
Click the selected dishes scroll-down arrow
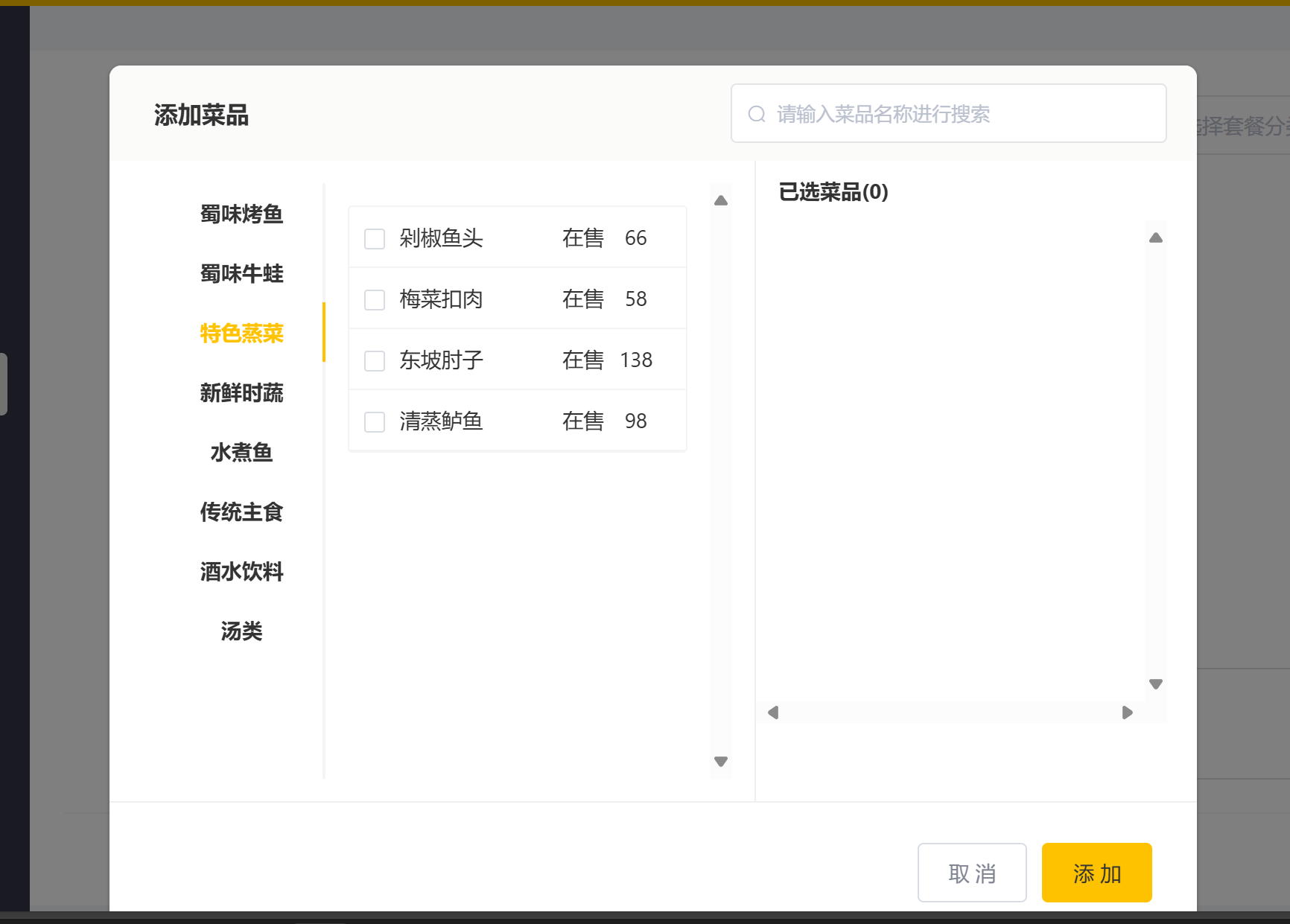tap(1156, 684)
